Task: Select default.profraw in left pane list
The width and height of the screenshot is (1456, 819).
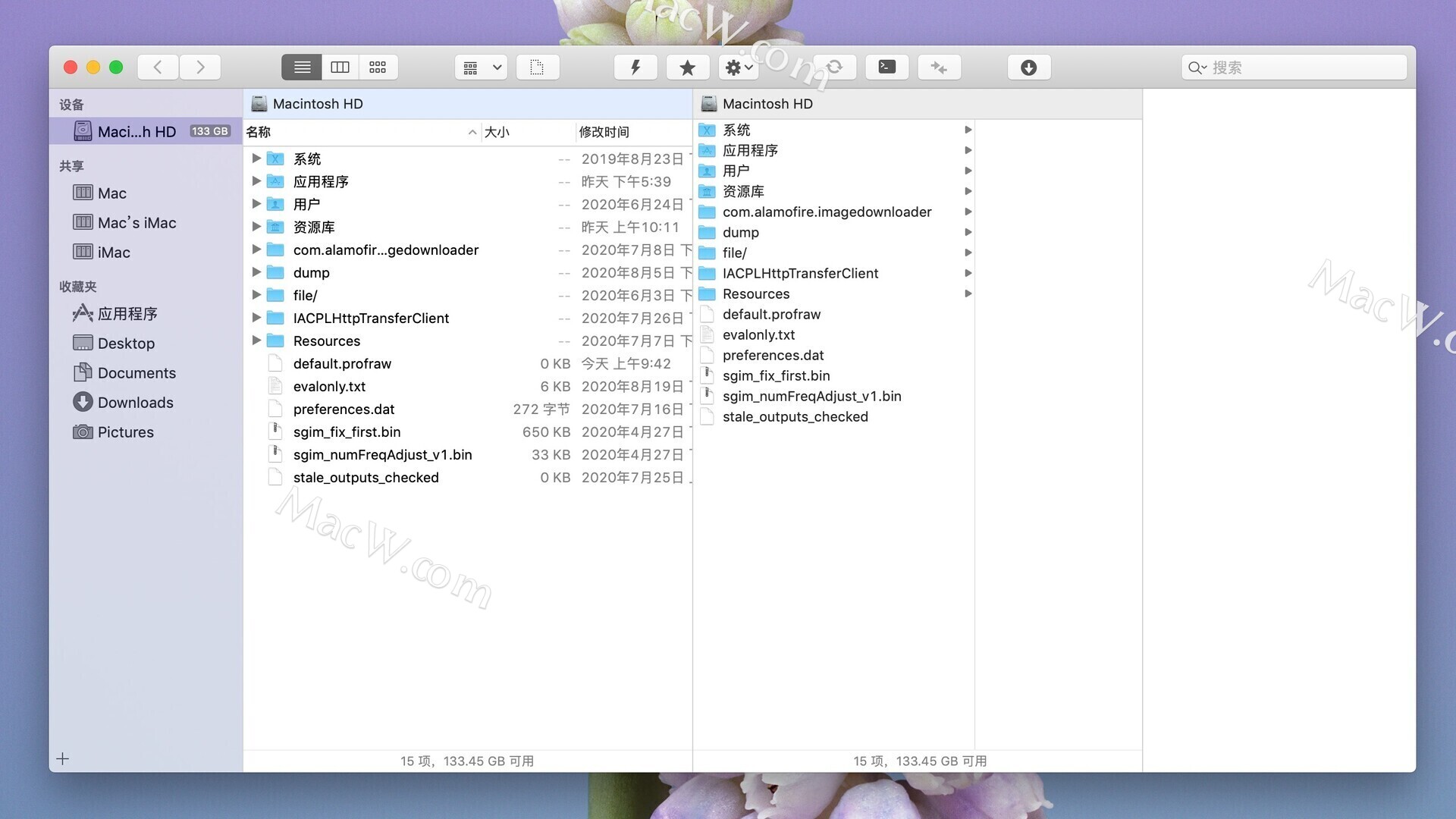Action: coord(468,364)
